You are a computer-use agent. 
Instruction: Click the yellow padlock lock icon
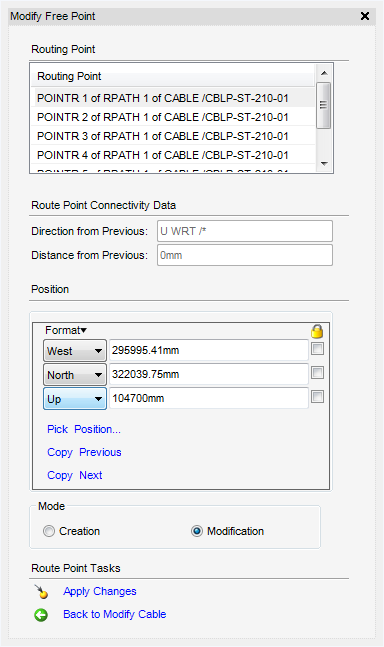pos(317,331)
